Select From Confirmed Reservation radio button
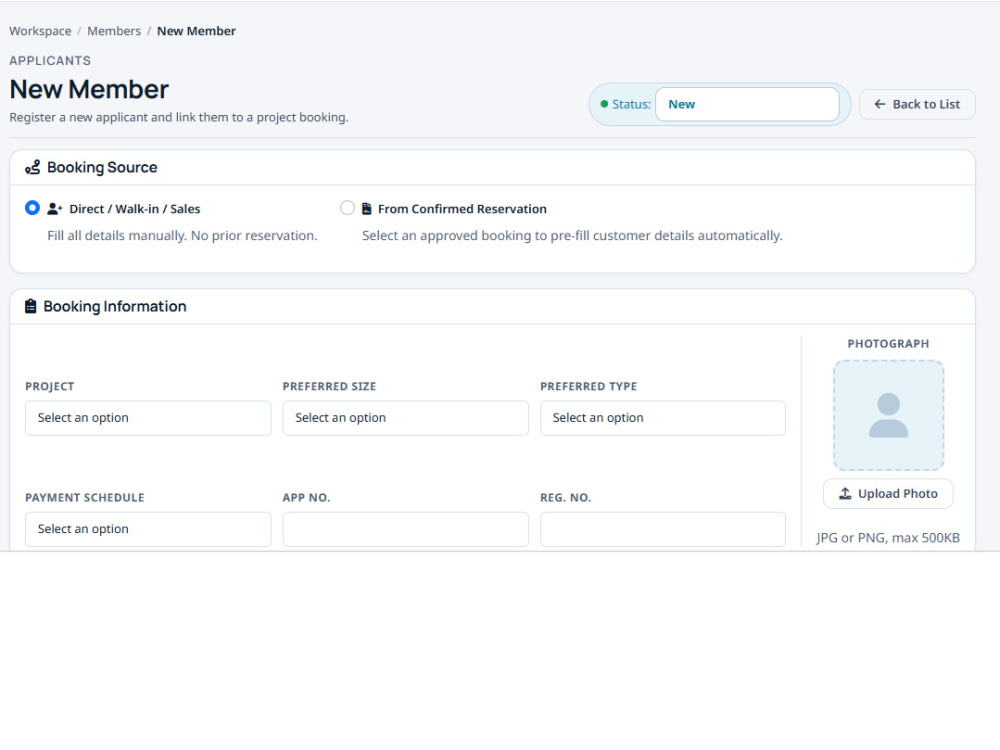The height and width of the screenshot is (750, 1000). point(347,208)
